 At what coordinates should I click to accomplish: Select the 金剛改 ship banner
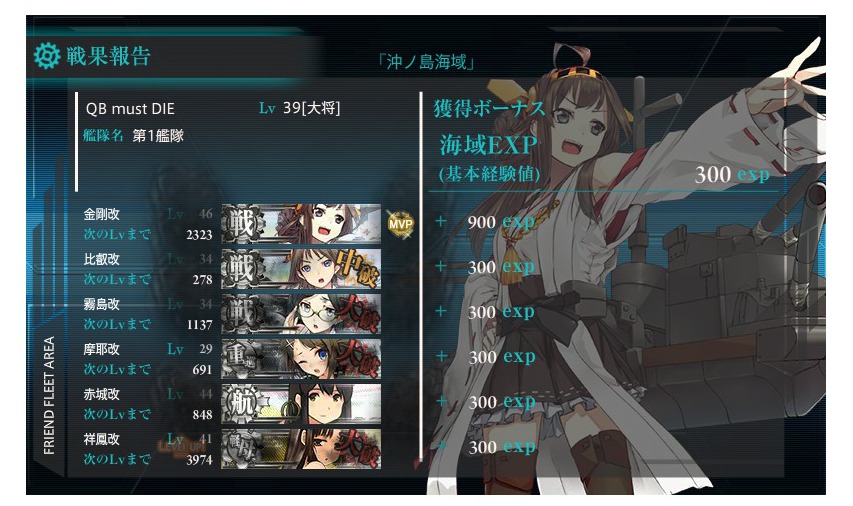click(x=301, y=224)
